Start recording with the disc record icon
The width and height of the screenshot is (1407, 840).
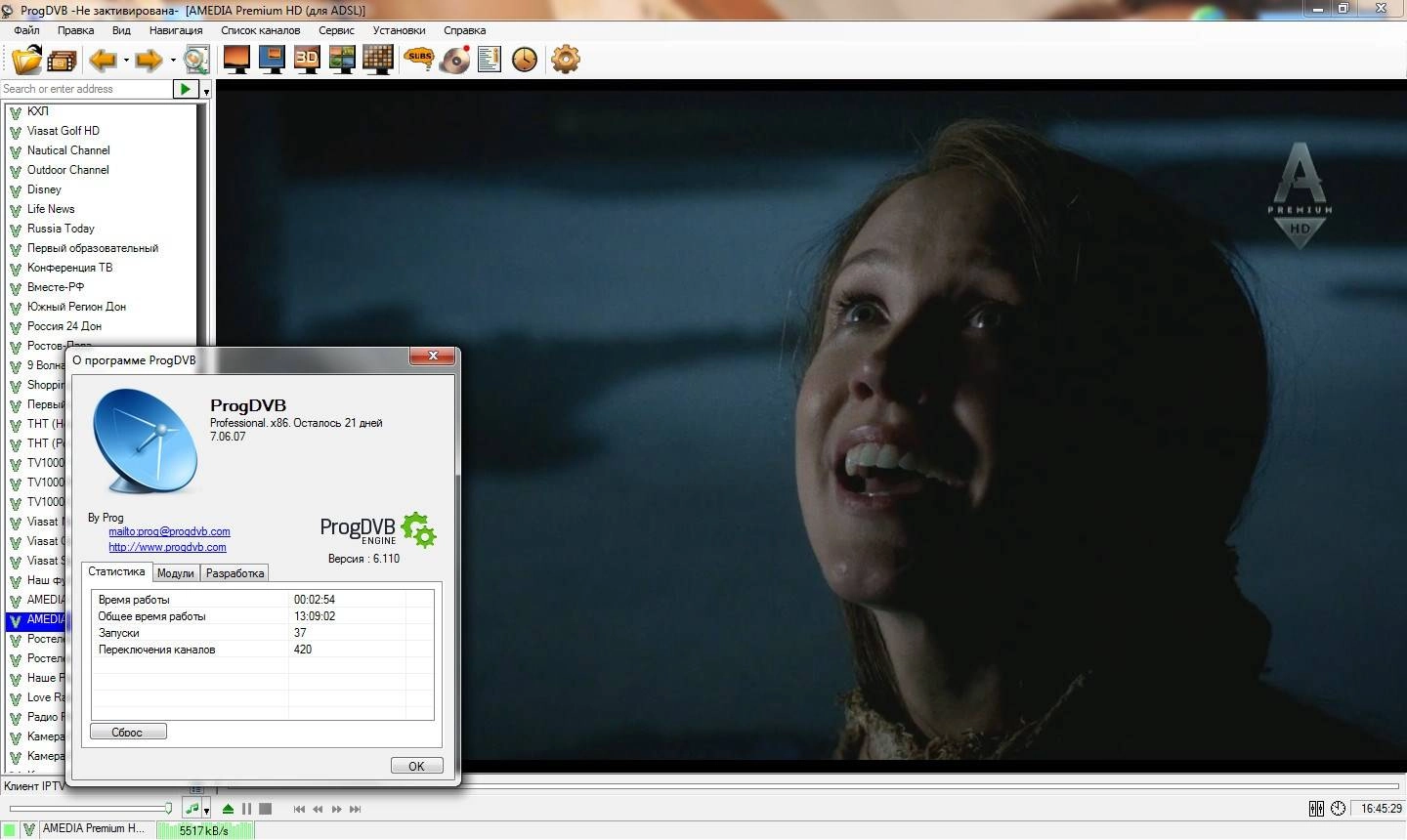pos(455,60)
